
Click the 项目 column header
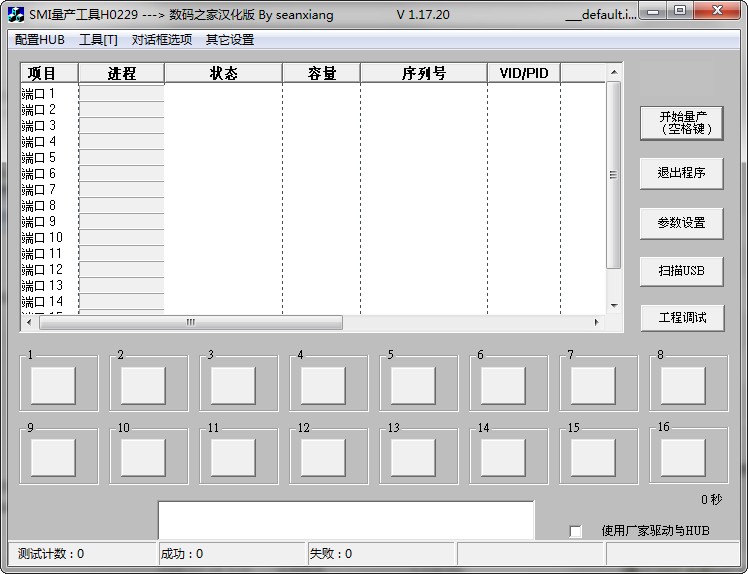point(49,73)
